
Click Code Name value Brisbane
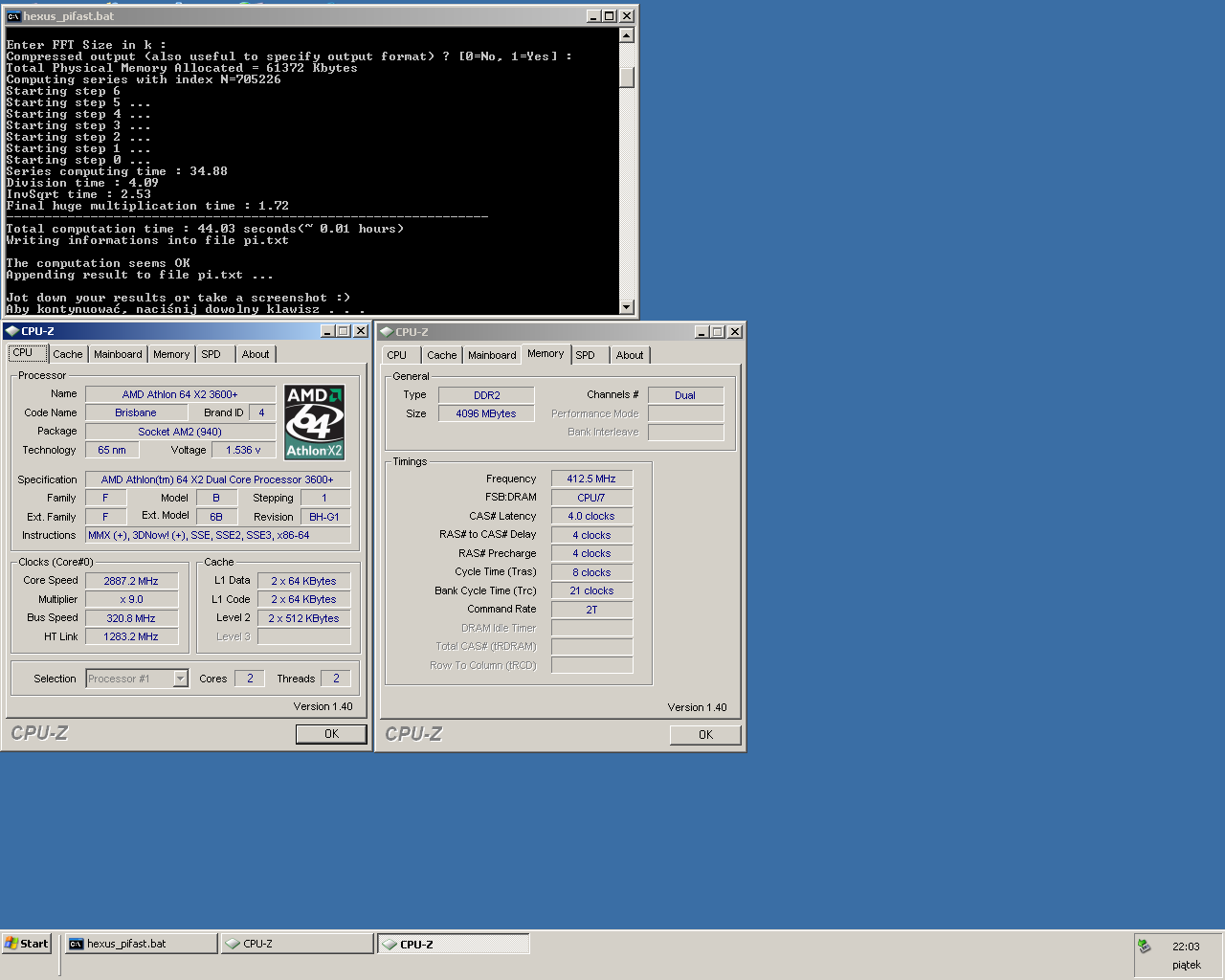[x=136, y=412]
